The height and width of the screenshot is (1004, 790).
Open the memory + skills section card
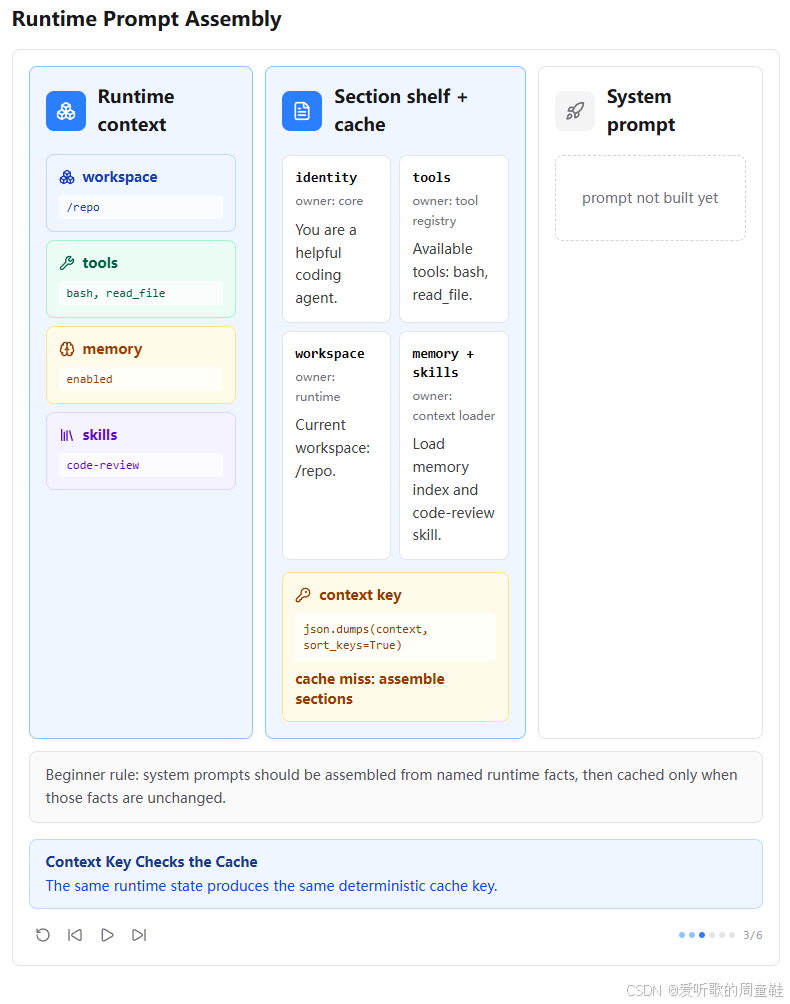pyautogui.click(x=454, y=445)
